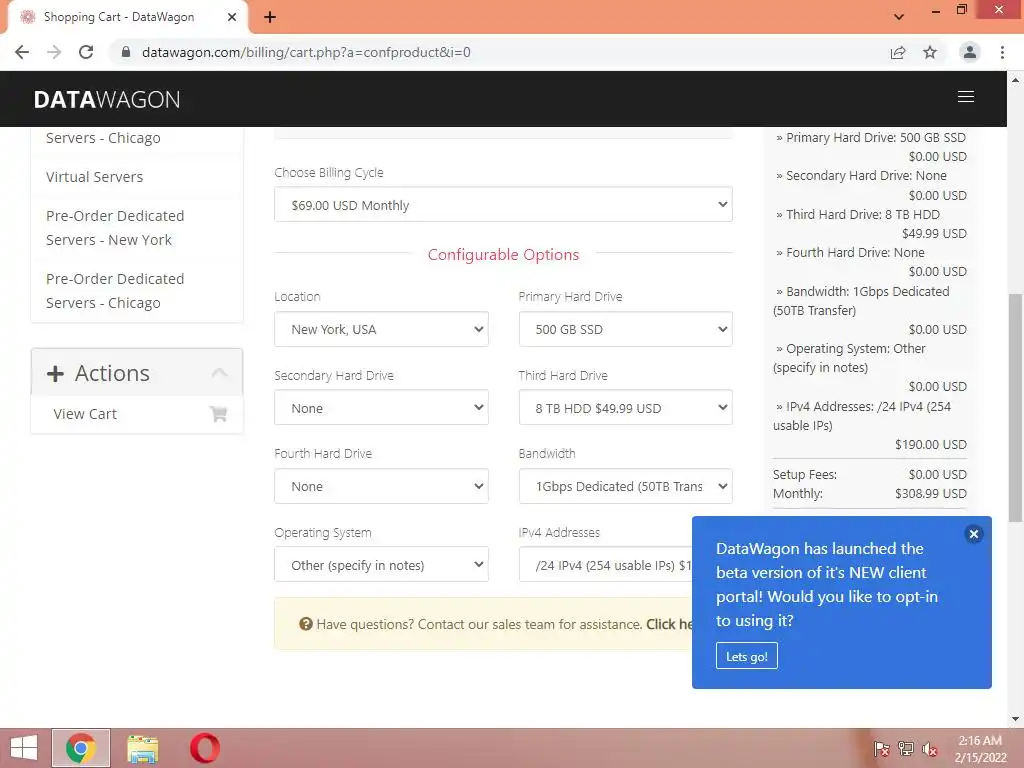The width and height of the screenshot is (1024, 768).
Task: Open the last Pre-Order Dedicated Servers - Chicago entry
Action: pos(115,291)
